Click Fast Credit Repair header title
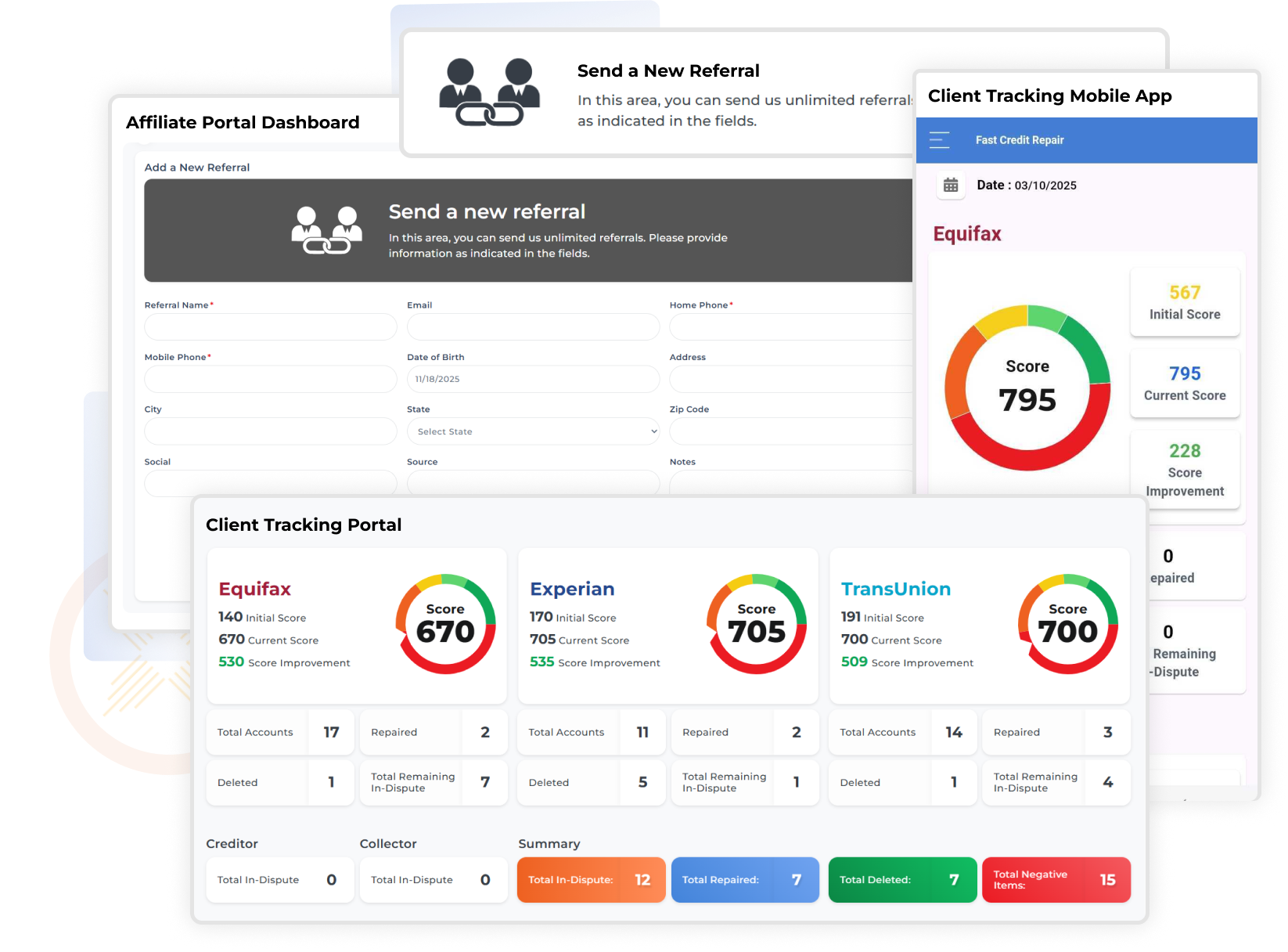The height and width of the screenshot is (952, 1288). [x=1019, y=140]
